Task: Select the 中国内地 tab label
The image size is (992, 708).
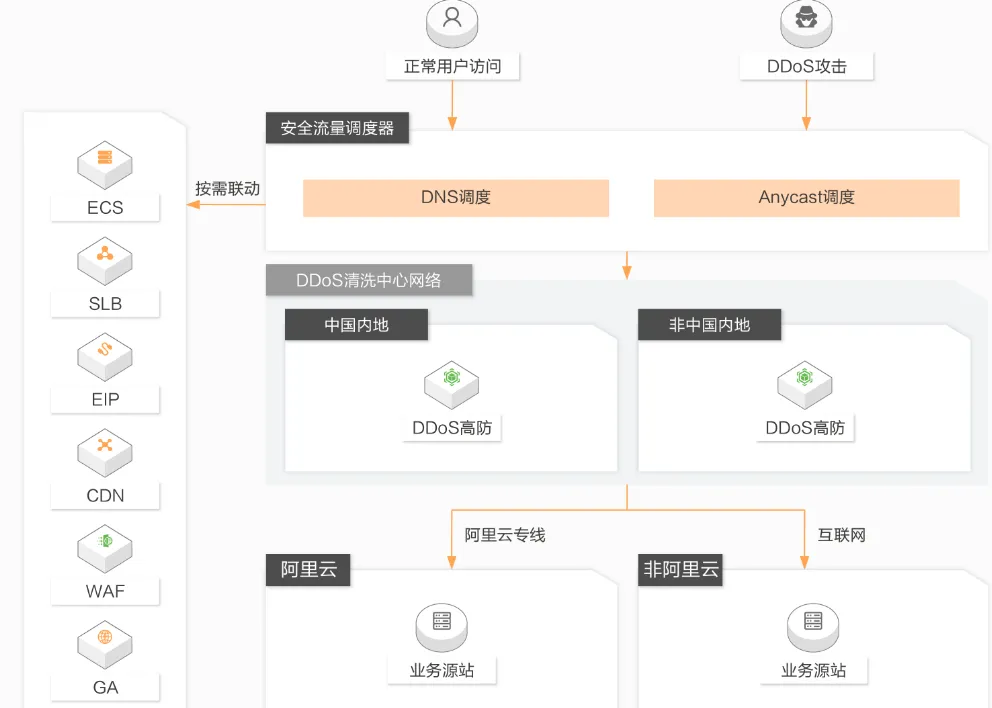Action: click(x=355, y=324)
